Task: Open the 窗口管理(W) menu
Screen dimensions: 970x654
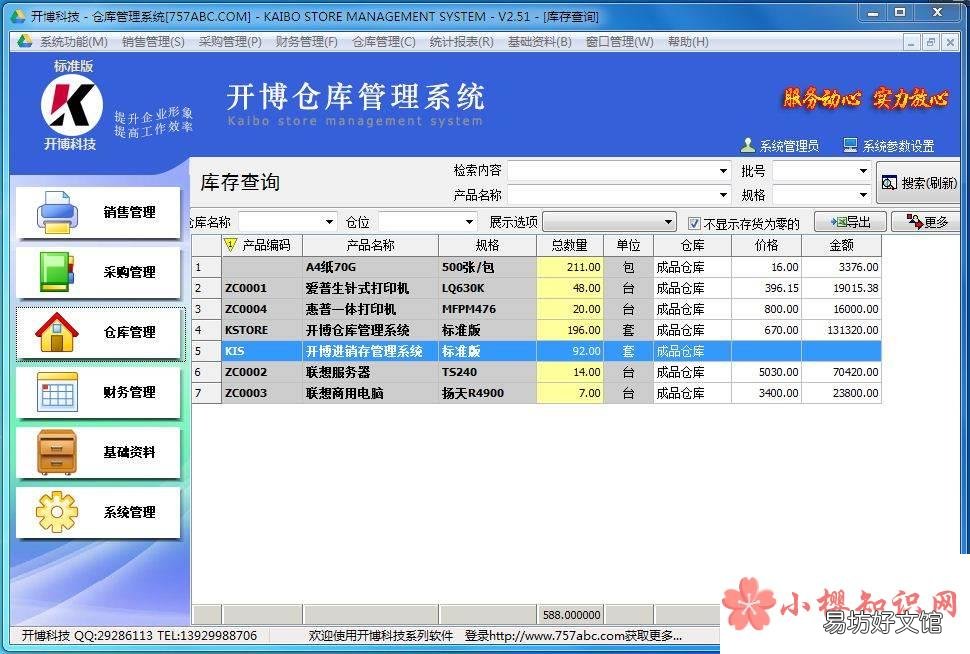Action: [619, 41]
